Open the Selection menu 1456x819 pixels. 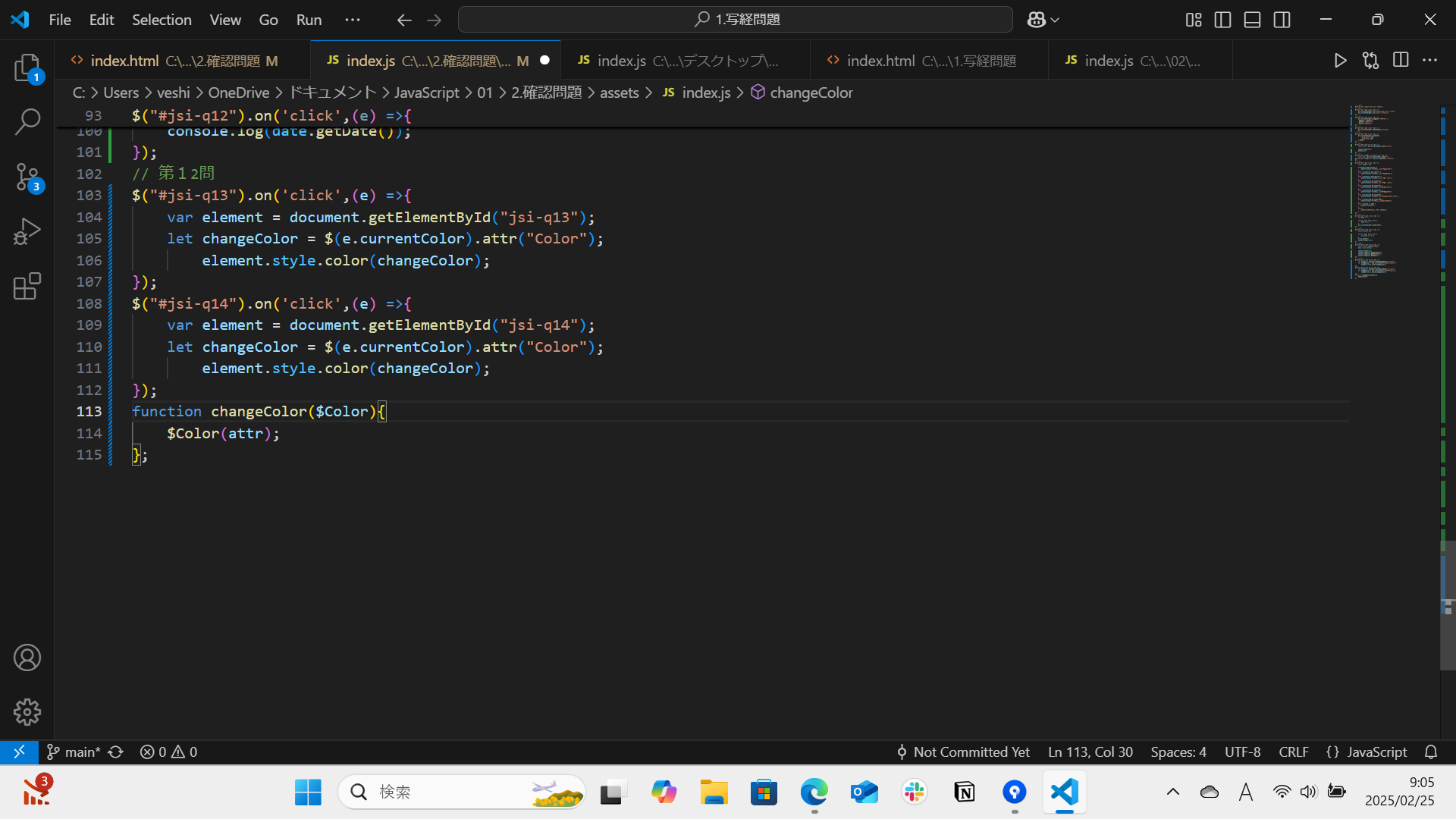[x=162, y=20]
